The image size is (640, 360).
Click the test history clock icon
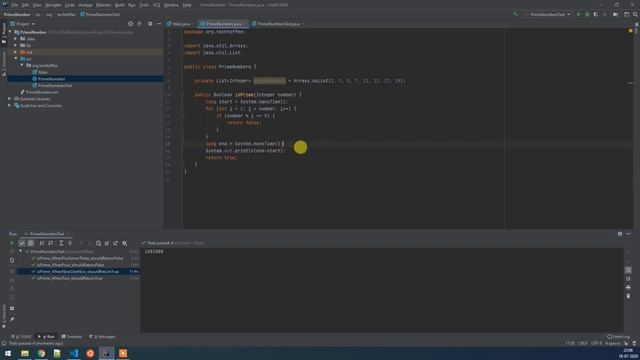tap(98, 243)
